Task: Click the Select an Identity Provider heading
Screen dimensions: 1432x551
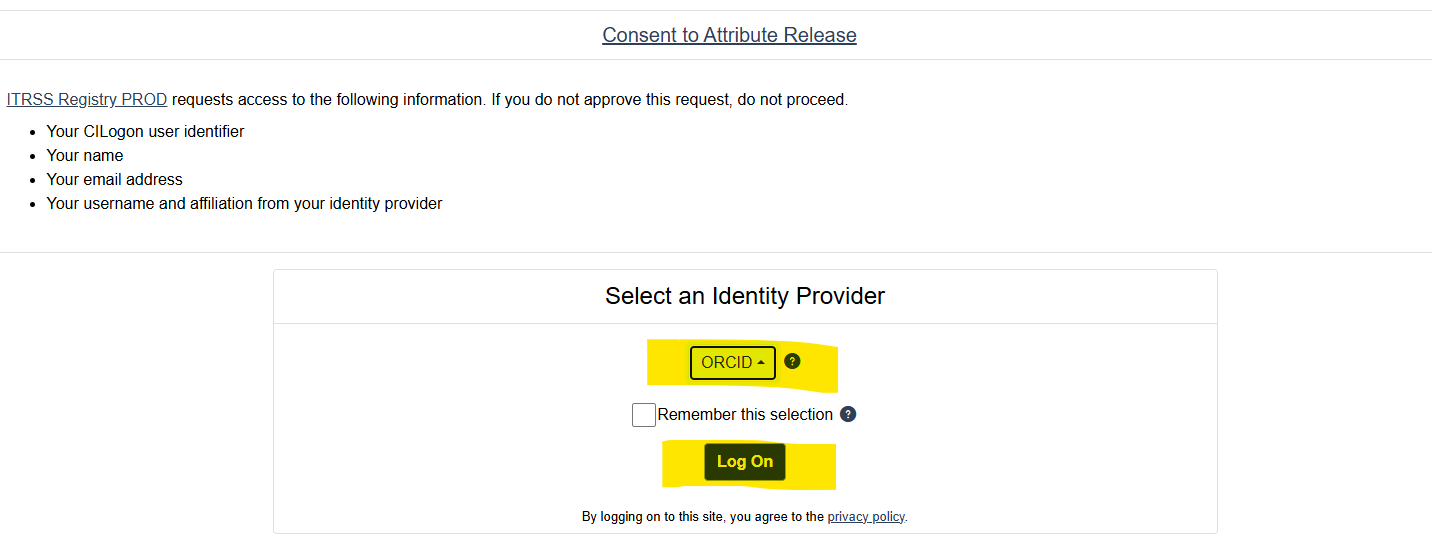Action: coord(745,296)
